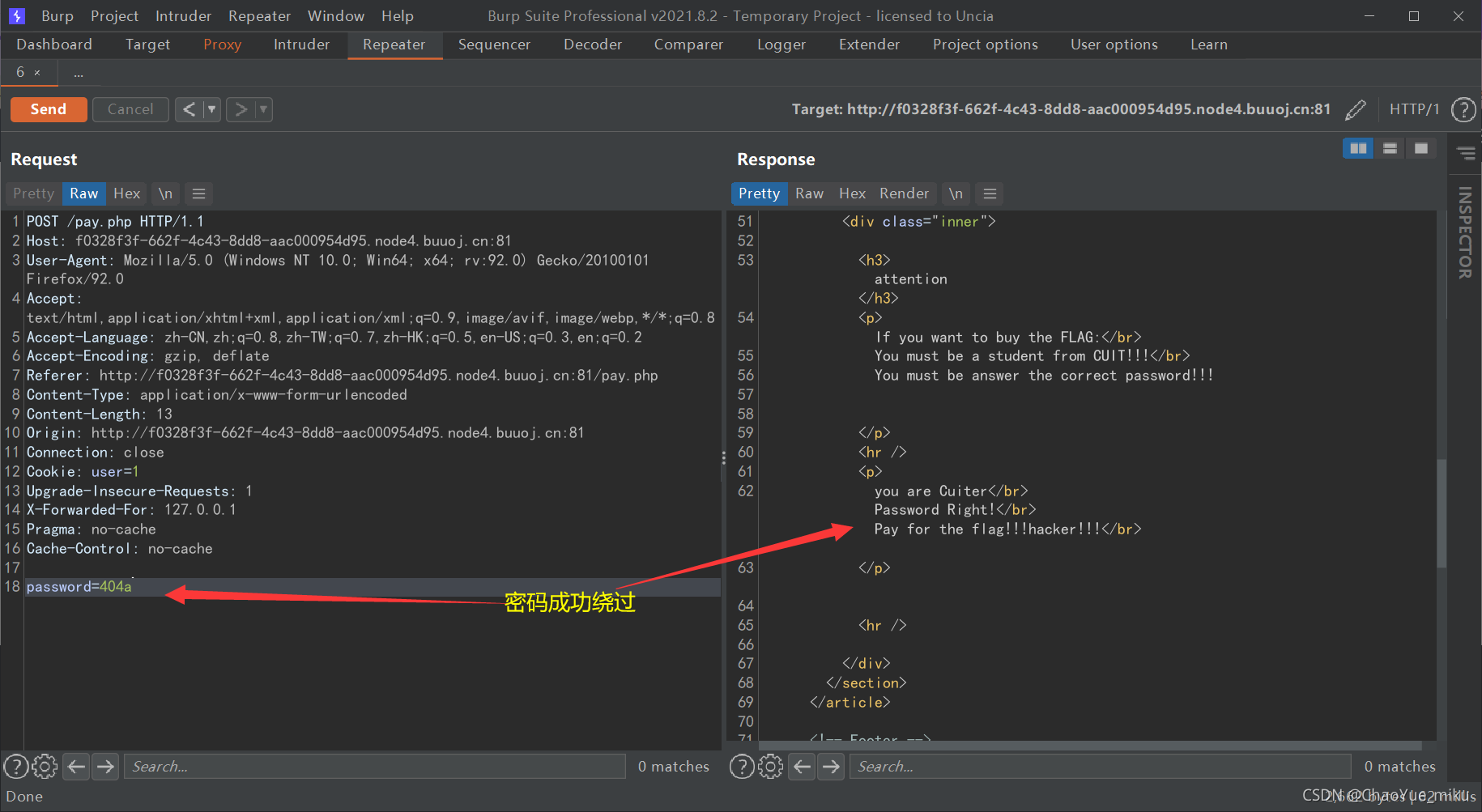Switch Request view to Raw
This screenshot has width=1482, height=812.
coord(83,193)
